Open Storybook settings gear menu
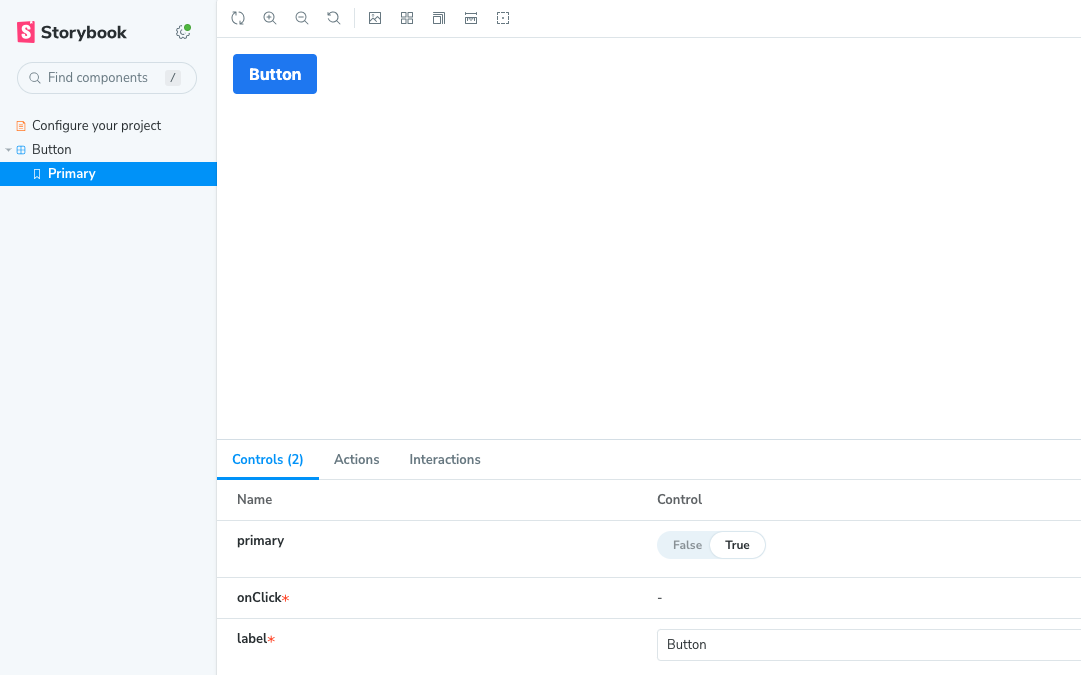 coord(182,32)
